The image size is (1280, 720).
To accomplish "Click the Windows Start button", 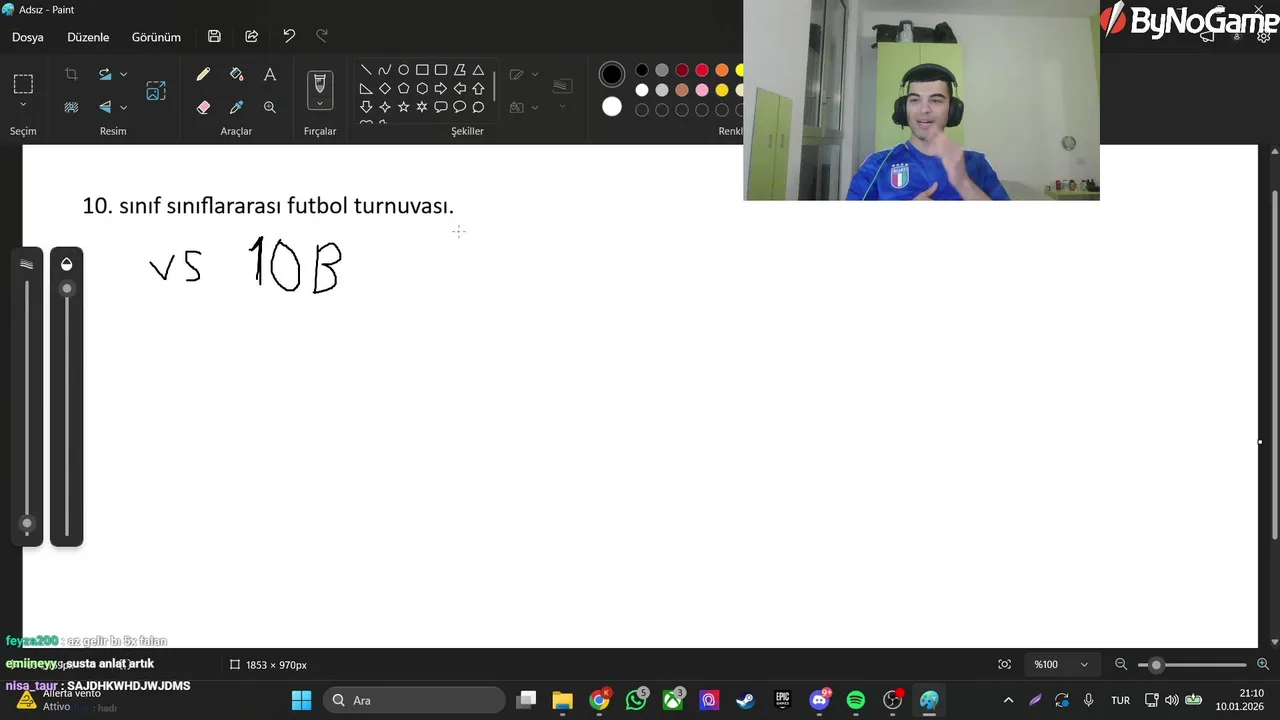I will pyautogui.click(x=301, y=700).
